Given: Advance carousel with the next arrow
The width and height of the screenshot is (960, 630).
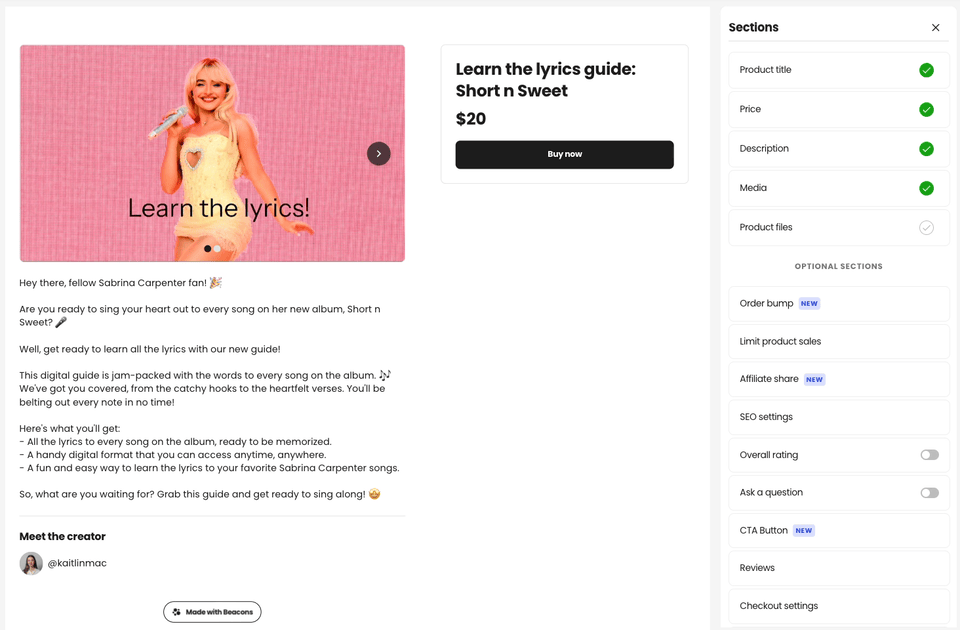Looking at the screenshot, I should coord(379,153).
